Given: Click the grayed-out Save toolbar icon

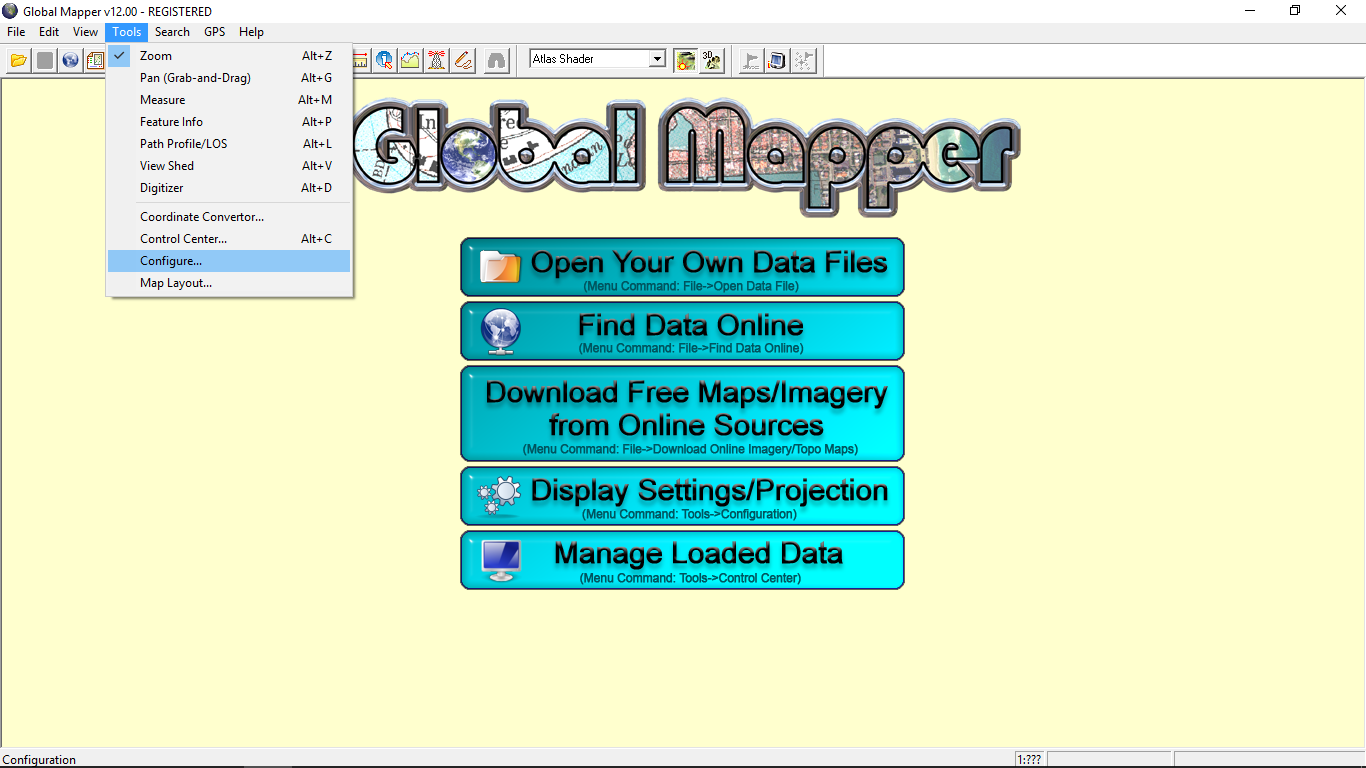Looking at the screenshot, I should (45, 60).
